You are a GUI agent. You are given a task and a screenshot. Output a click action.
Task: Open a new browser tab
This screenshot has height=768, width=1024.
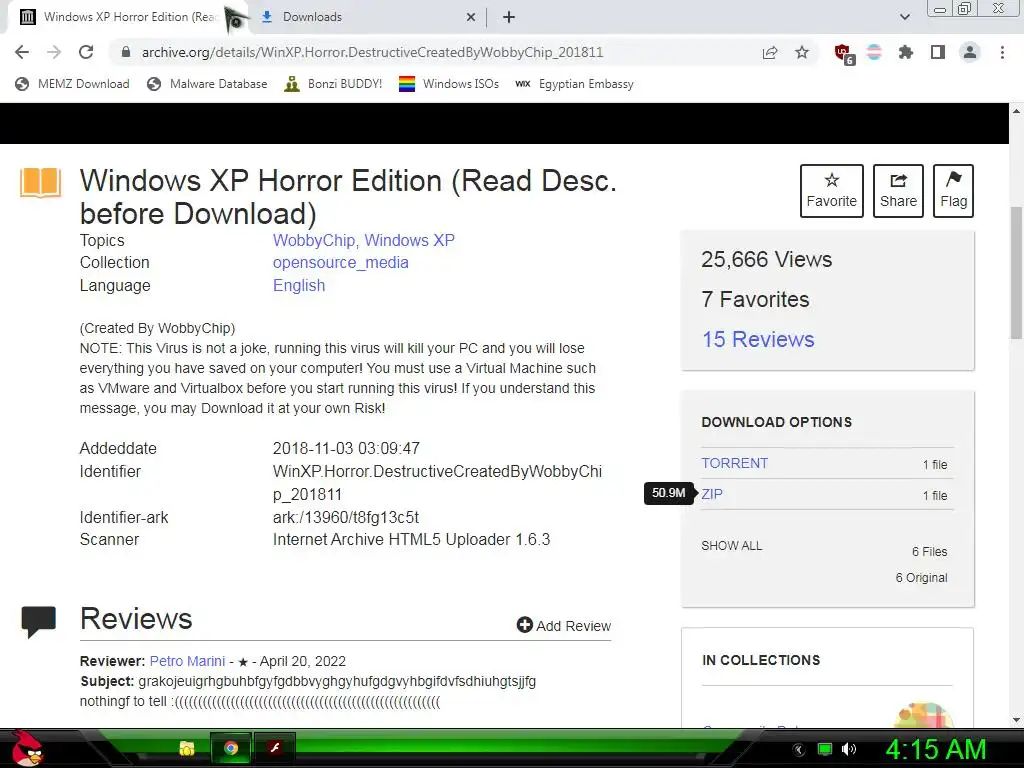click(x=509, y=17)
